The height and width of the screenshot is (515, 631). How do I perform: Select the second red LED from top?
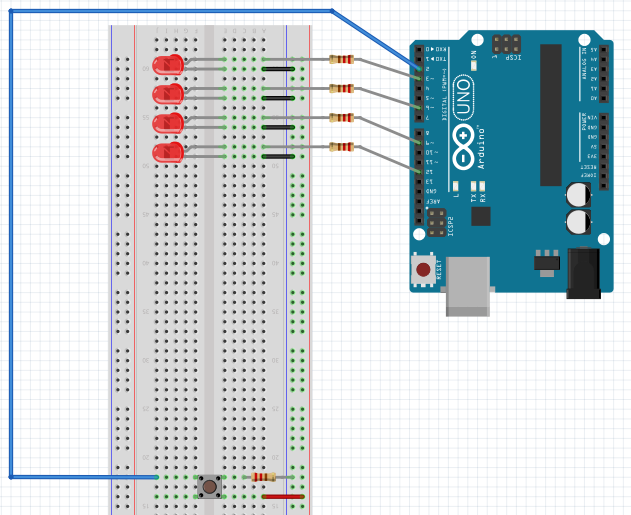[x=168, y=93]
